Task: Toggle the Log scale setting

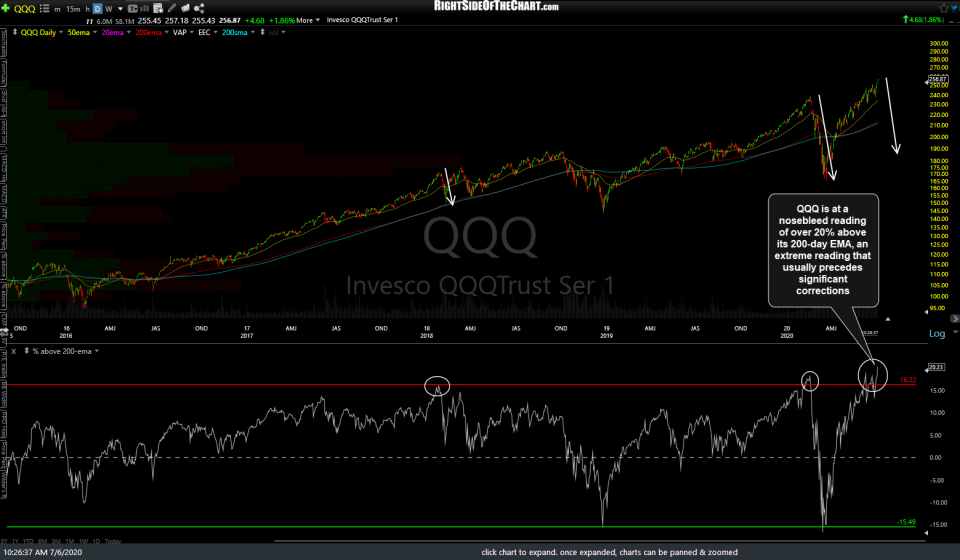Action: [x=937, y=334]
